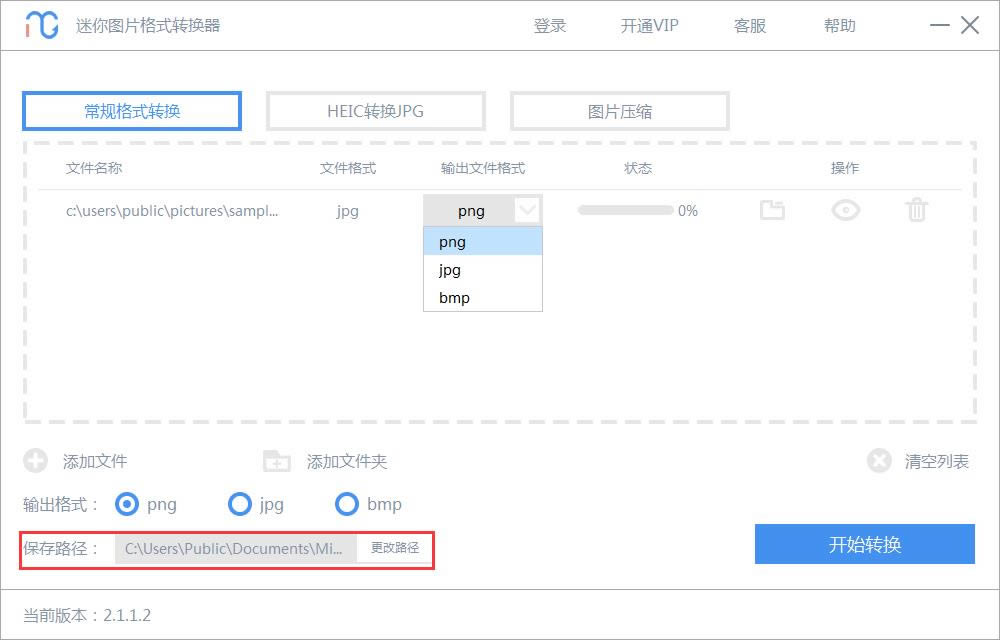Click the jpg file format cell

(x=348, y=211)
